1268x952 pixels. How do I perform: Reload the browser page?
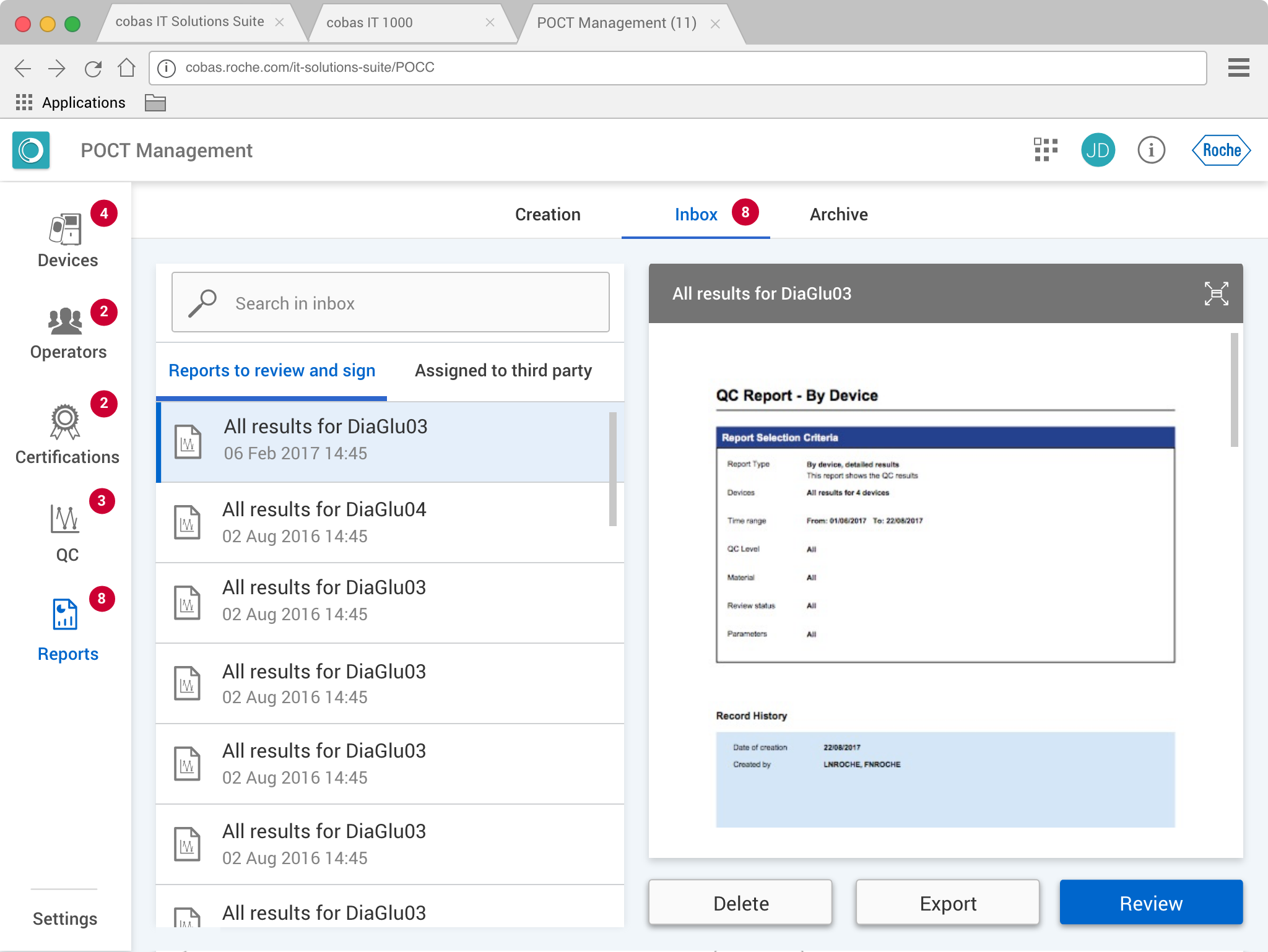(93, 68)
